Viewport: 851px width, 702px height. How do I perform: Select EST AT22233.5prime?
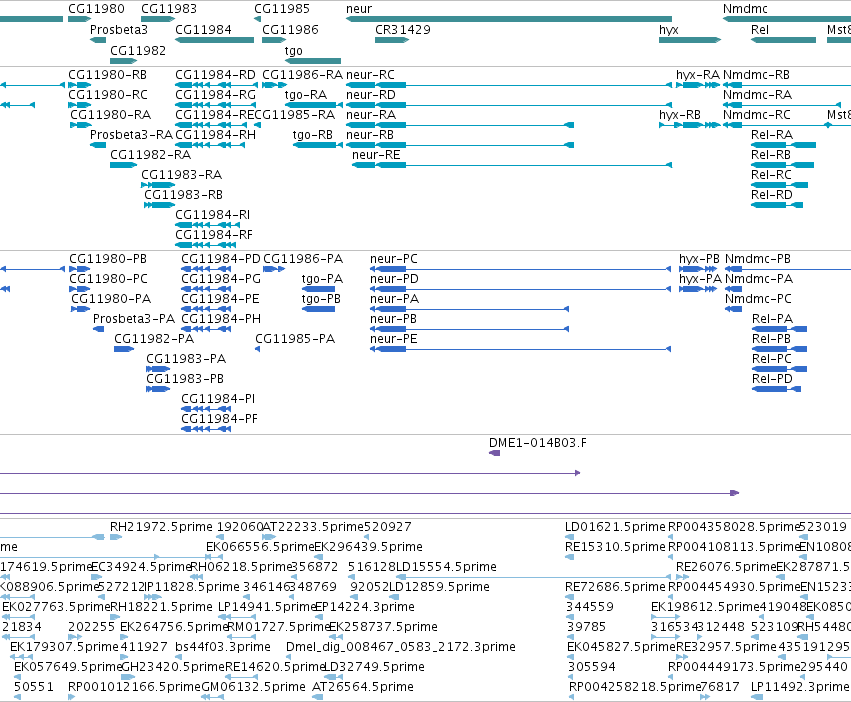click(313, 527)
